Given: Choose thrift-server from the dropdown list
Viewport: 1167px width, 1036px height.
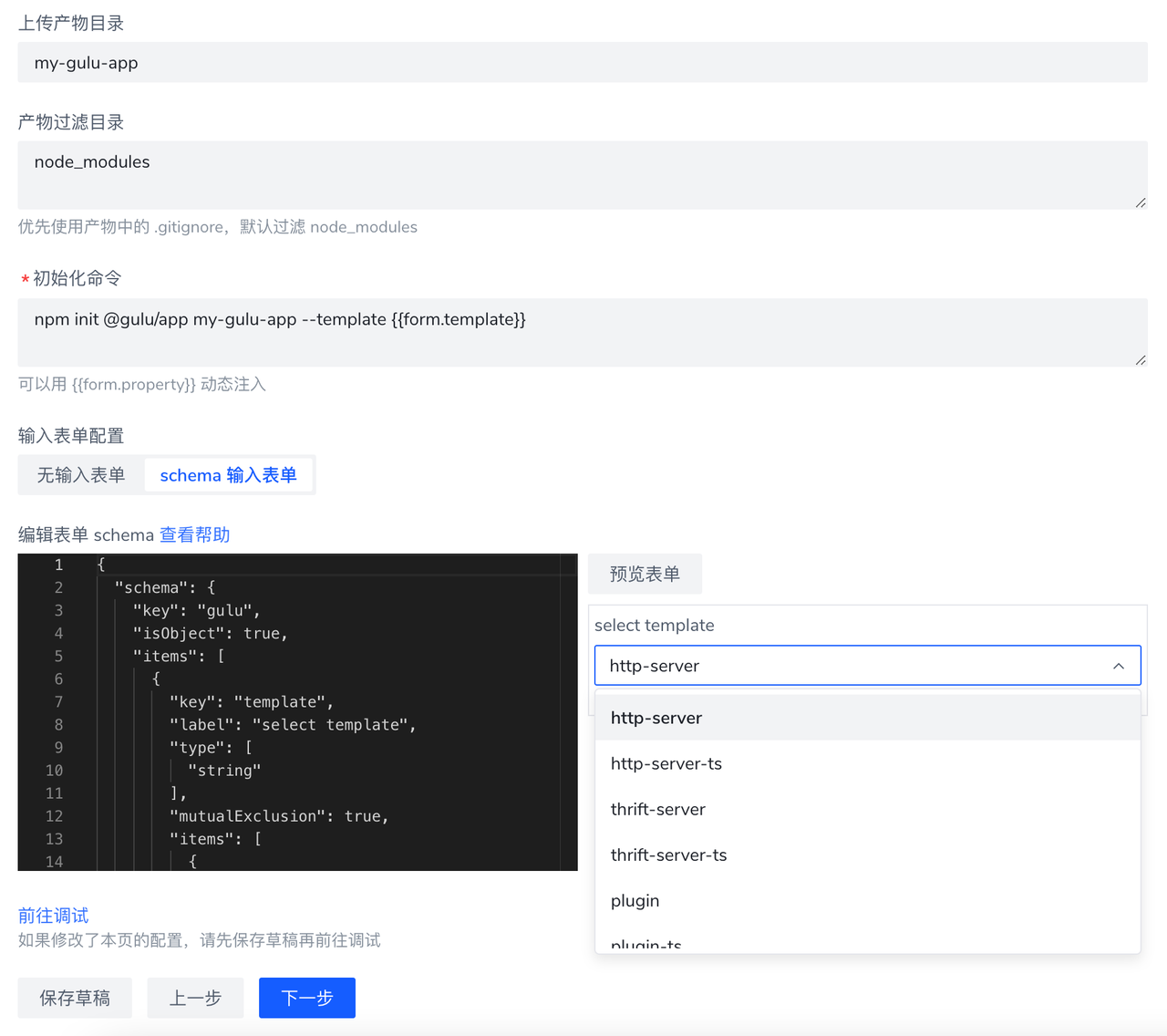Looking at the screenshot, I should coord(867,809).
